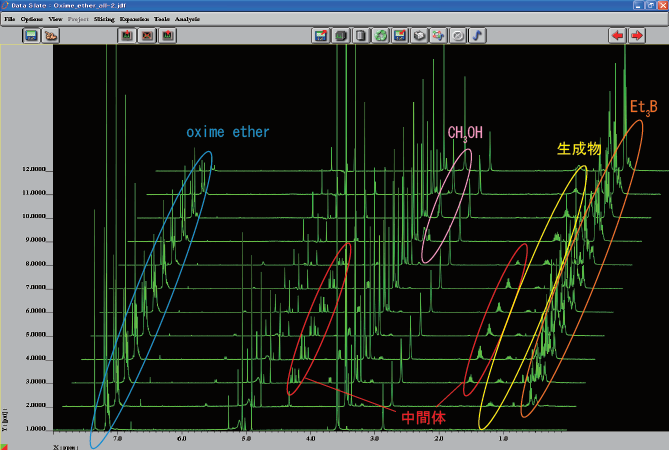Close the Data Slate window

[663, 5]
